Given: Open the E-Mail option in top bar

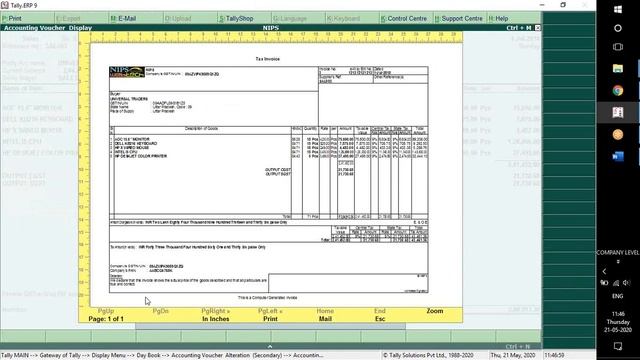Looking at the screenshot, I should pyautogui.click(x=123, y=18).
